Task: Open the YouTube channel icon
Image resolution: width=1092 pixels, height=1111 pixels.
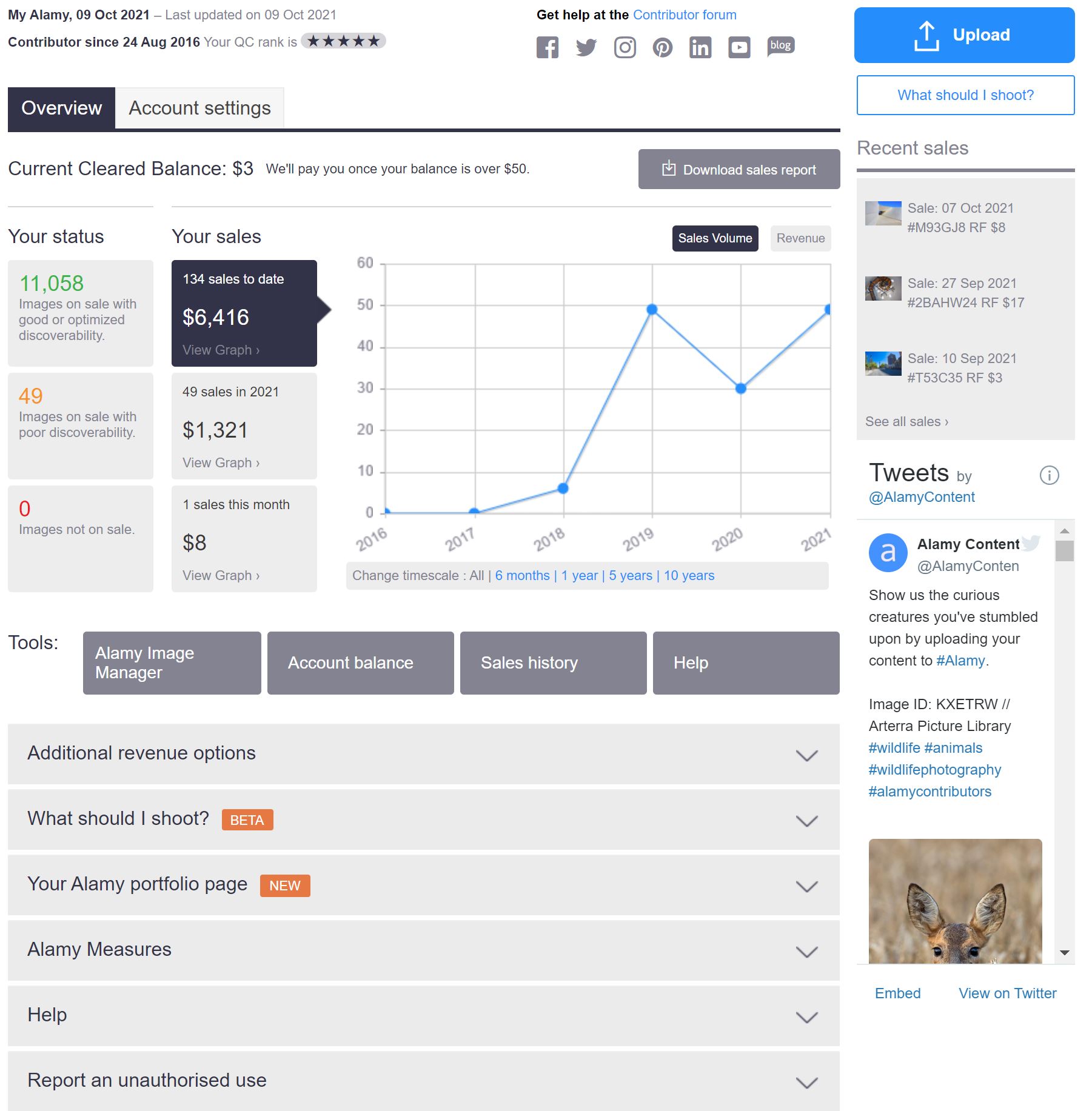Action: point(739,47)
